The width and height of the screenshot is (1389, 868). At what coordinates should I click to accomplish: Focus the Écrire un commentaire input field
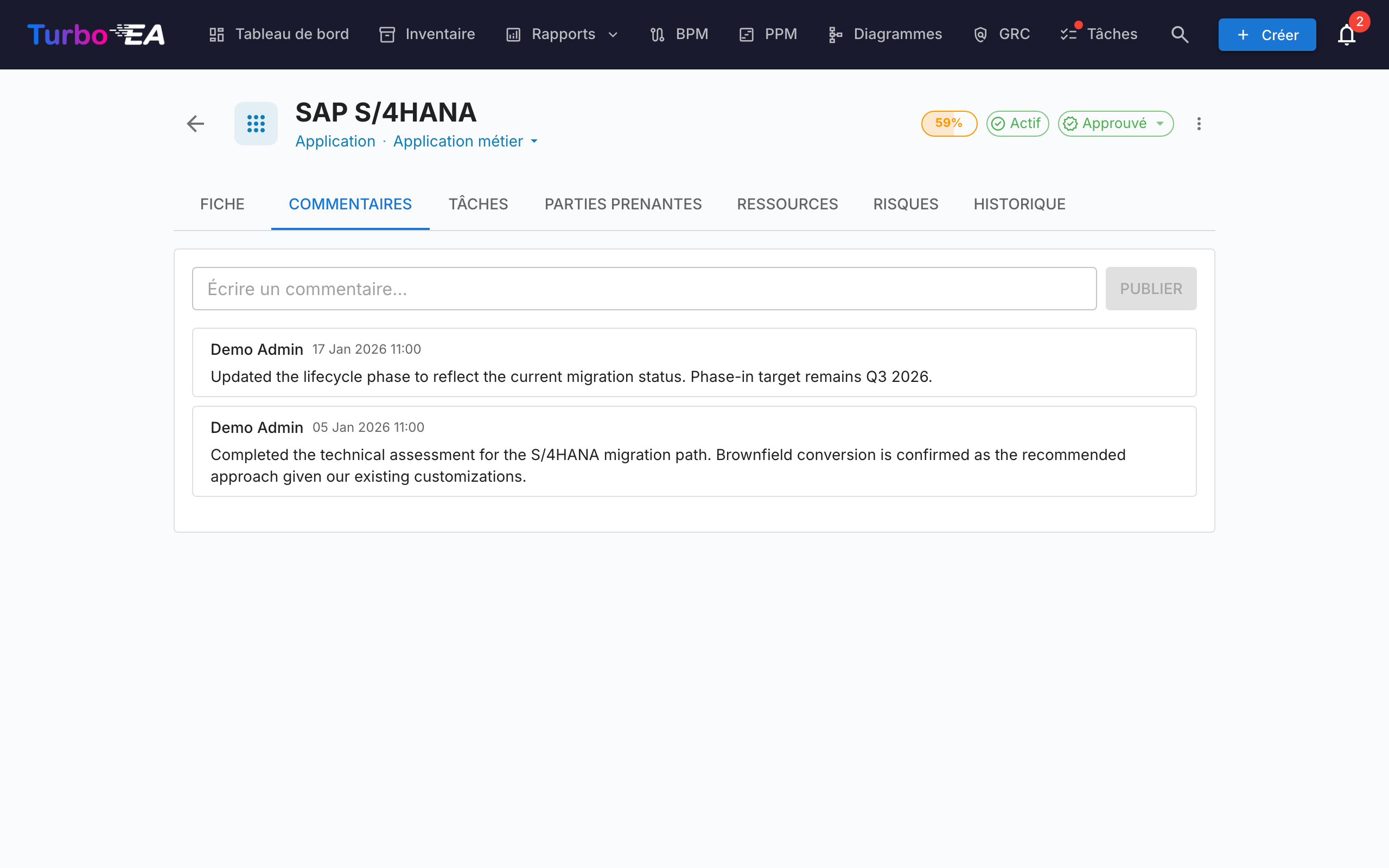coord(644,289)
